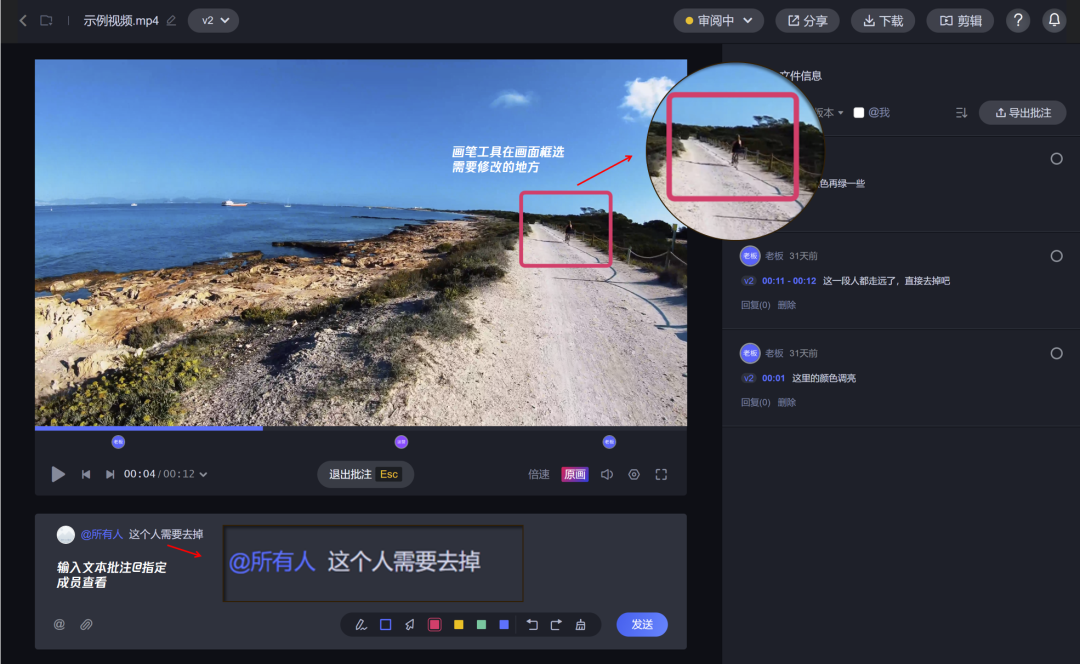Screen dimensions: 1080x664
Task: Expand the 审阅中 status dropdown
Action: pyautogui.click(x=718, y=20)
